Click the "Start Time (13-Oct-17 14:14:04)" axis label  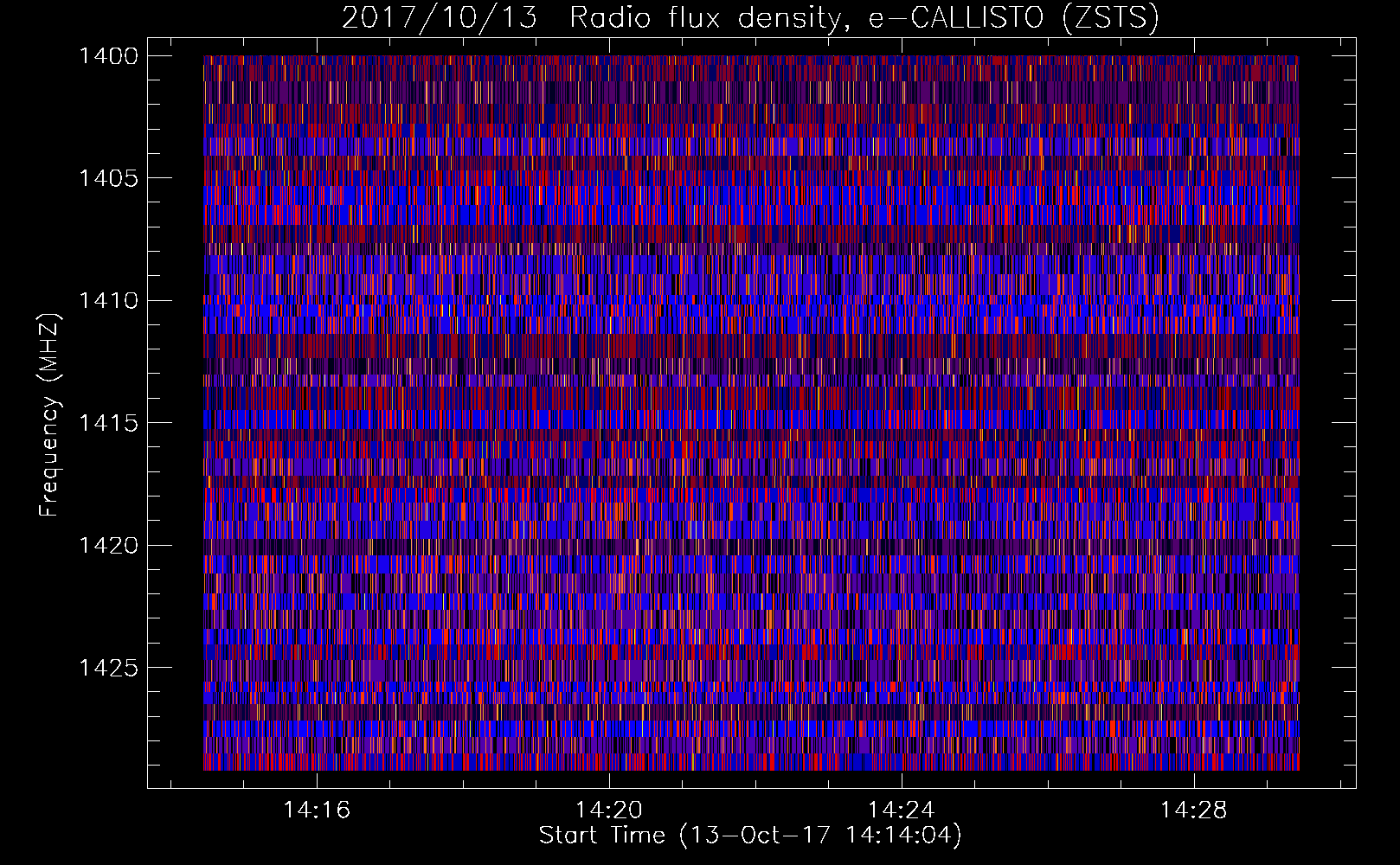750,835
